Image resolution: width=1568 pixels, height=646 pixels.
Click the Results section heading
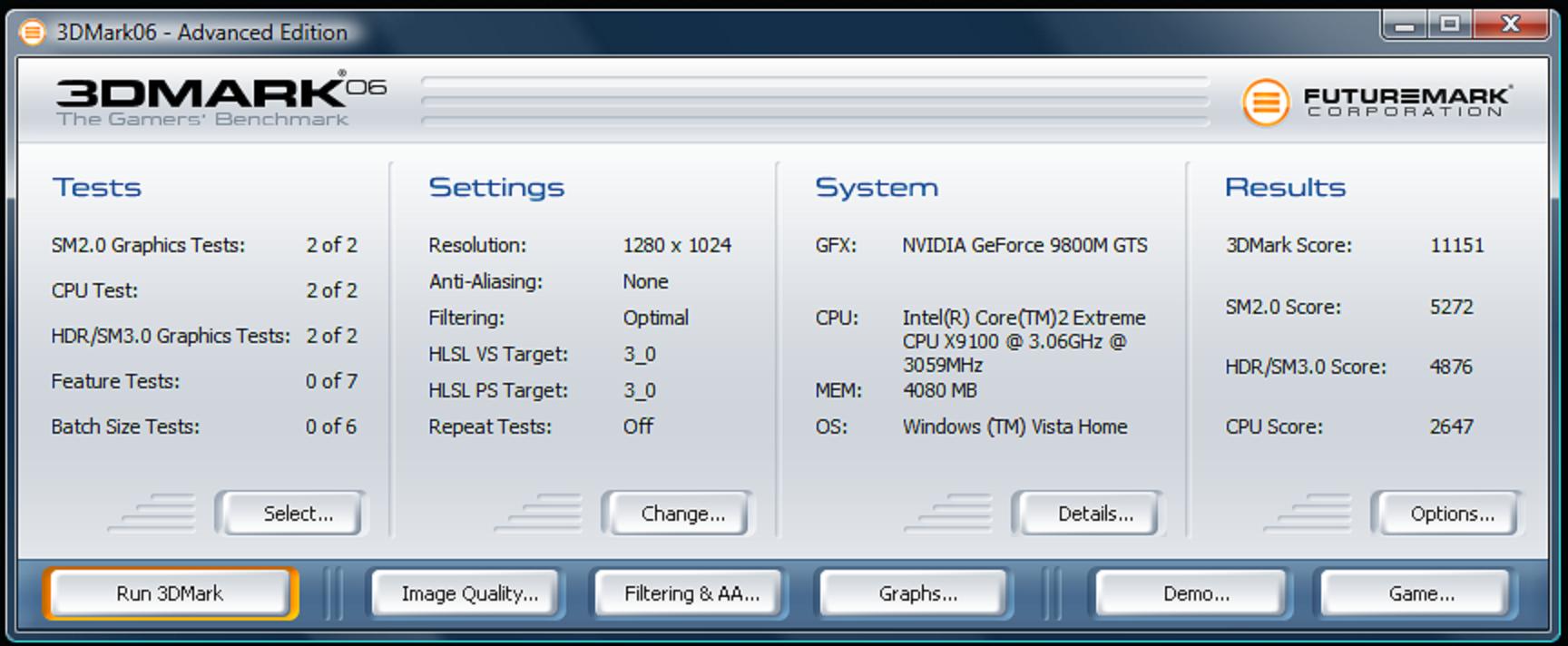pos(1285,187)
